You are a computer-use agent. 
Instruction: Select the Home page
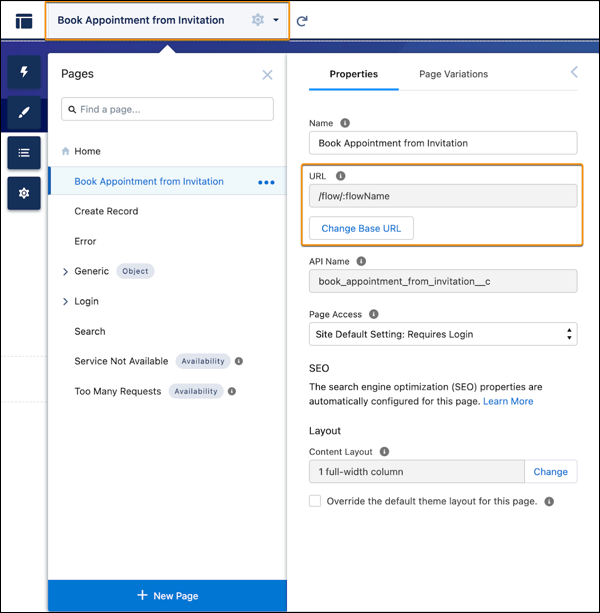pyautogui.click(x=87, y=151)
